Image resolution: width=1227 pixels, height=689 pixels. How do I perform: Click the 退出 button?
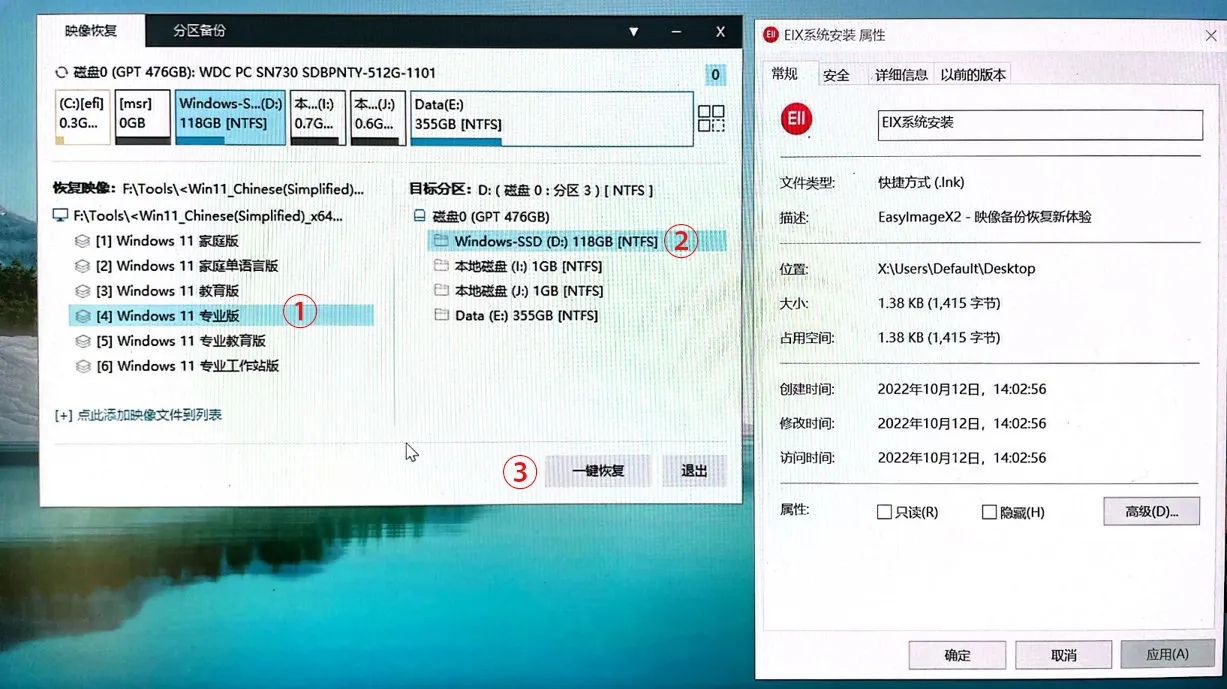pos(694,471)
